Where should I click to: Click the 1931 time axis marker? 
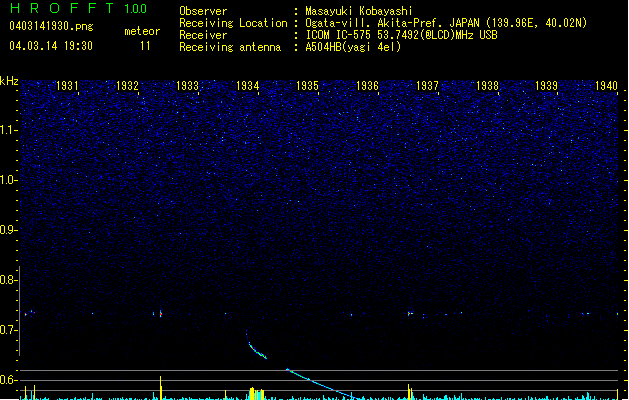coord(67,86)
